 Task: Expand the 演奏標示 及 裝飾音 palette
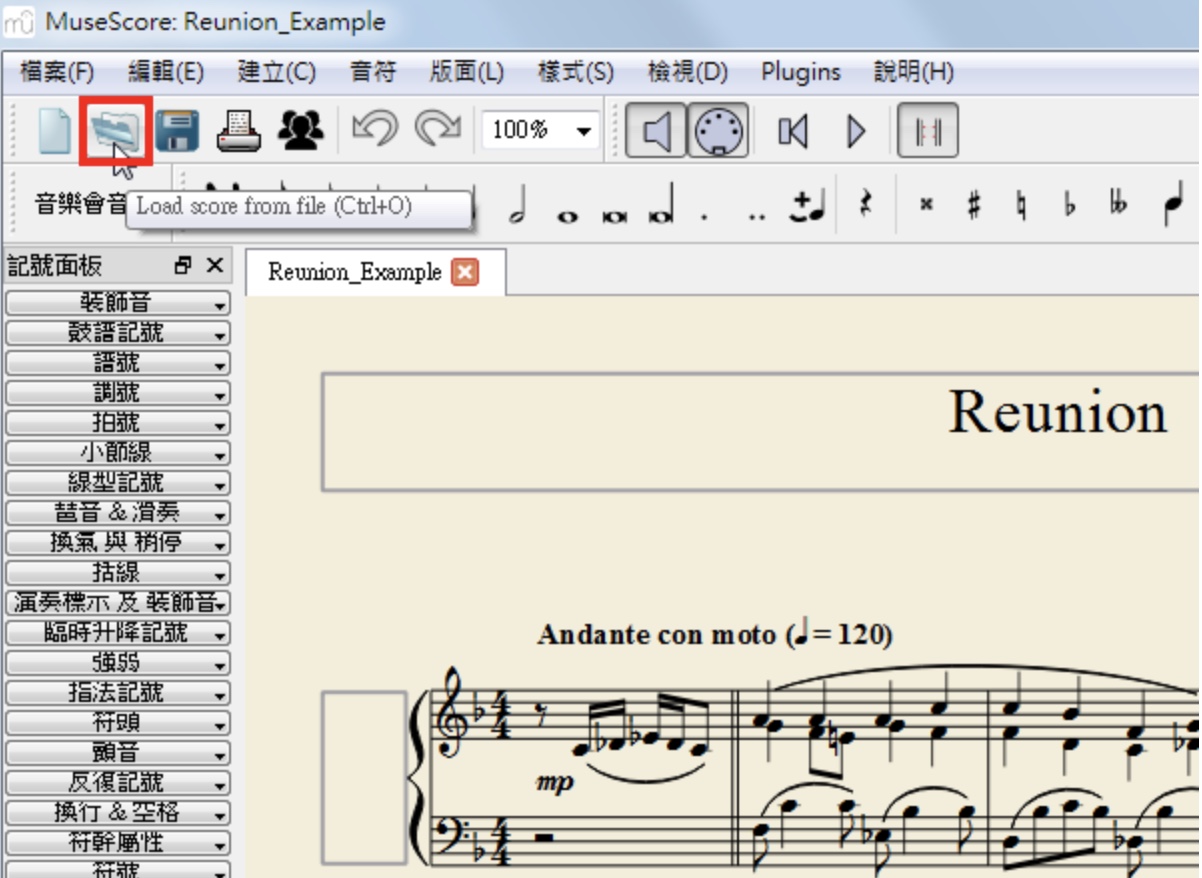[117, 603]
